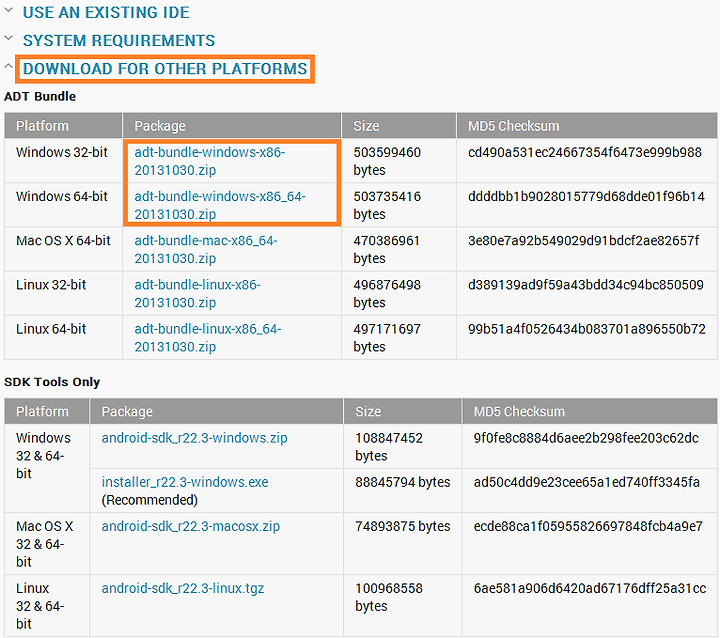Click checksum 3e80e7a92b549029d91bdcf2ae82657f

(583, 240)
